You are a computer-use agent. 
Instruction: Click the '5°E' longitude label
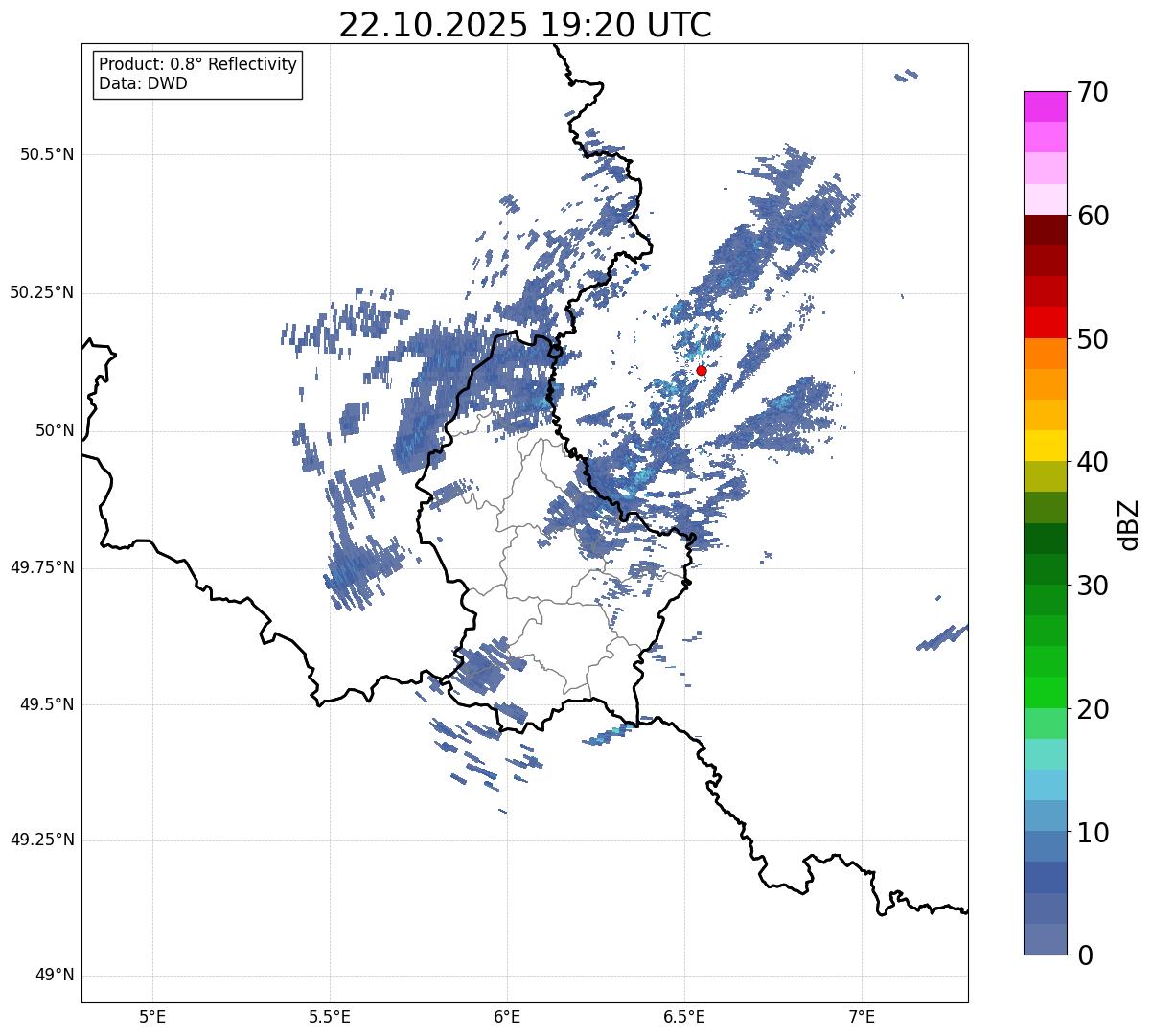point(152,1016)
